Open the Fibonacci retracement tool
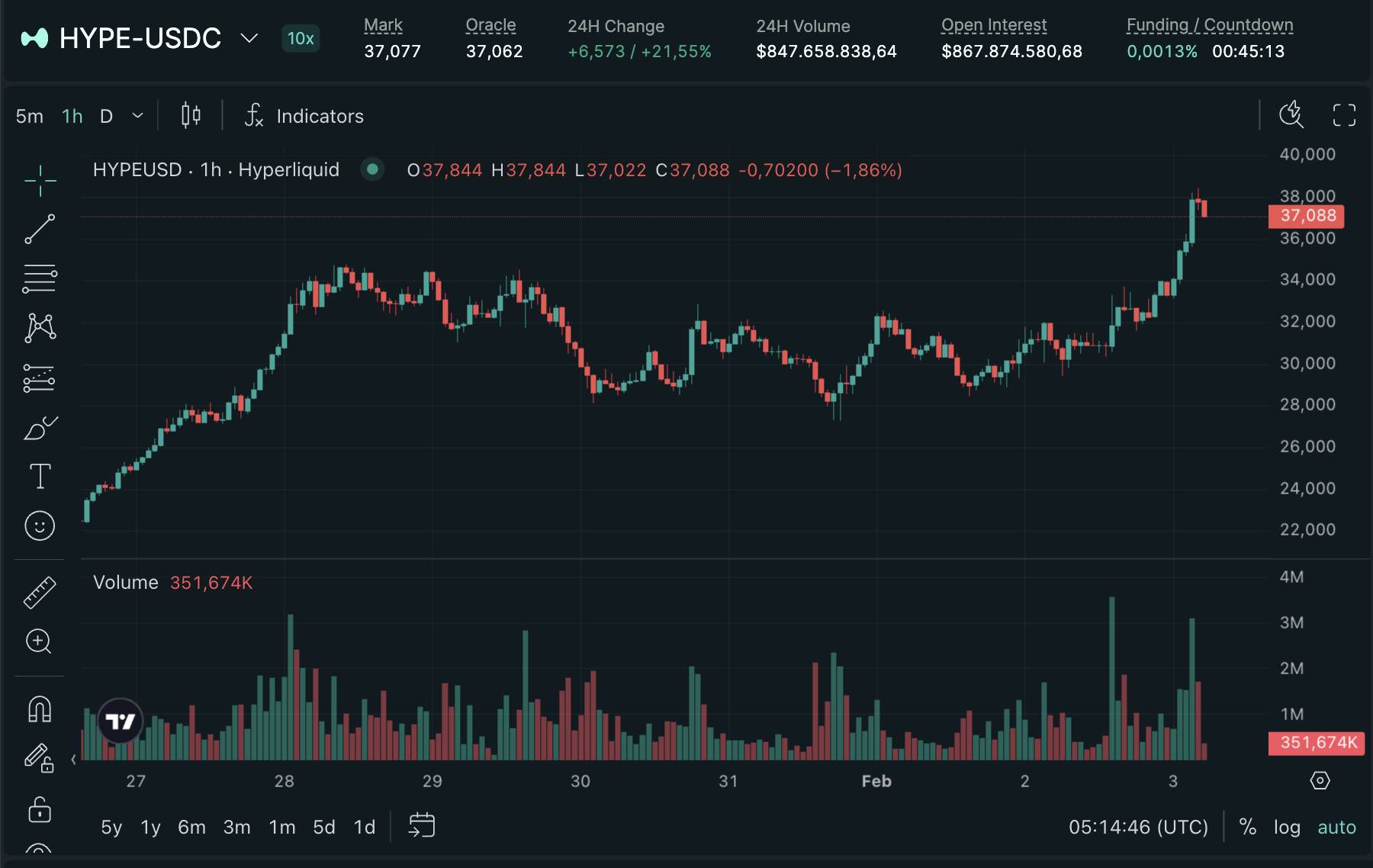This screenshot has width=1373, height=868. point(40,278)
